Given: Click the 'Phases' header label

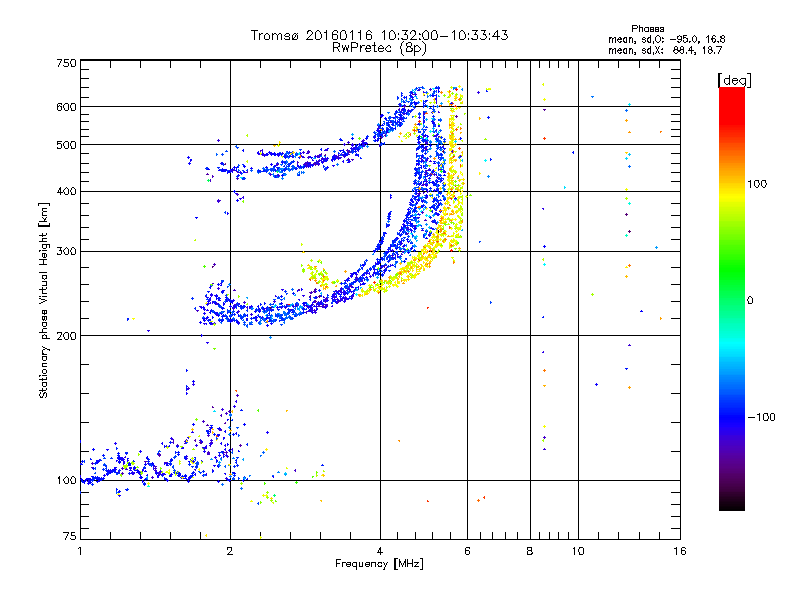Looking at the screenshot, I should tap(647, 29).
